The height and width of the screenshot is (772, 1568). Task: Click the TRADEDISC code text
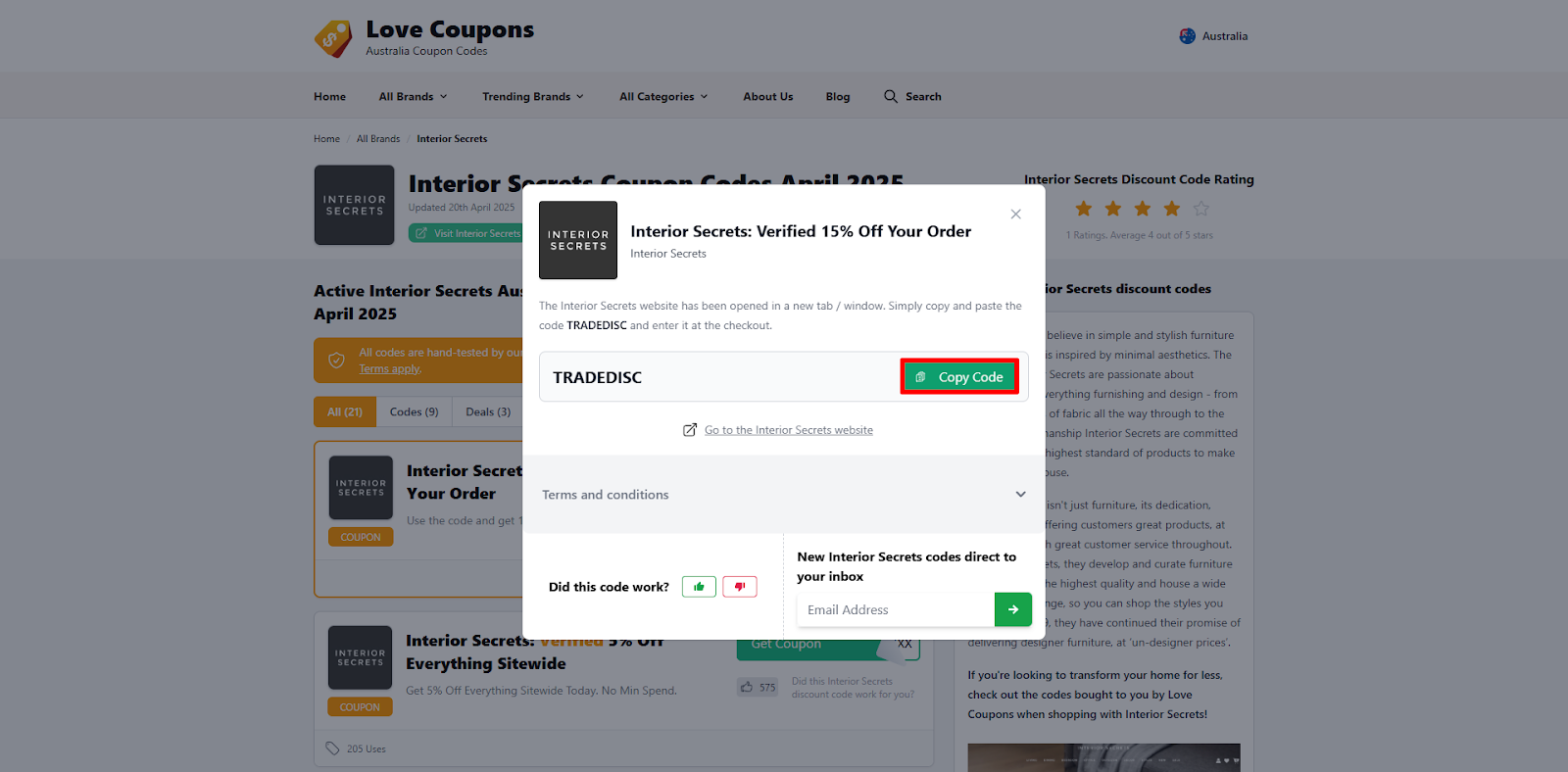coord(597,378)
